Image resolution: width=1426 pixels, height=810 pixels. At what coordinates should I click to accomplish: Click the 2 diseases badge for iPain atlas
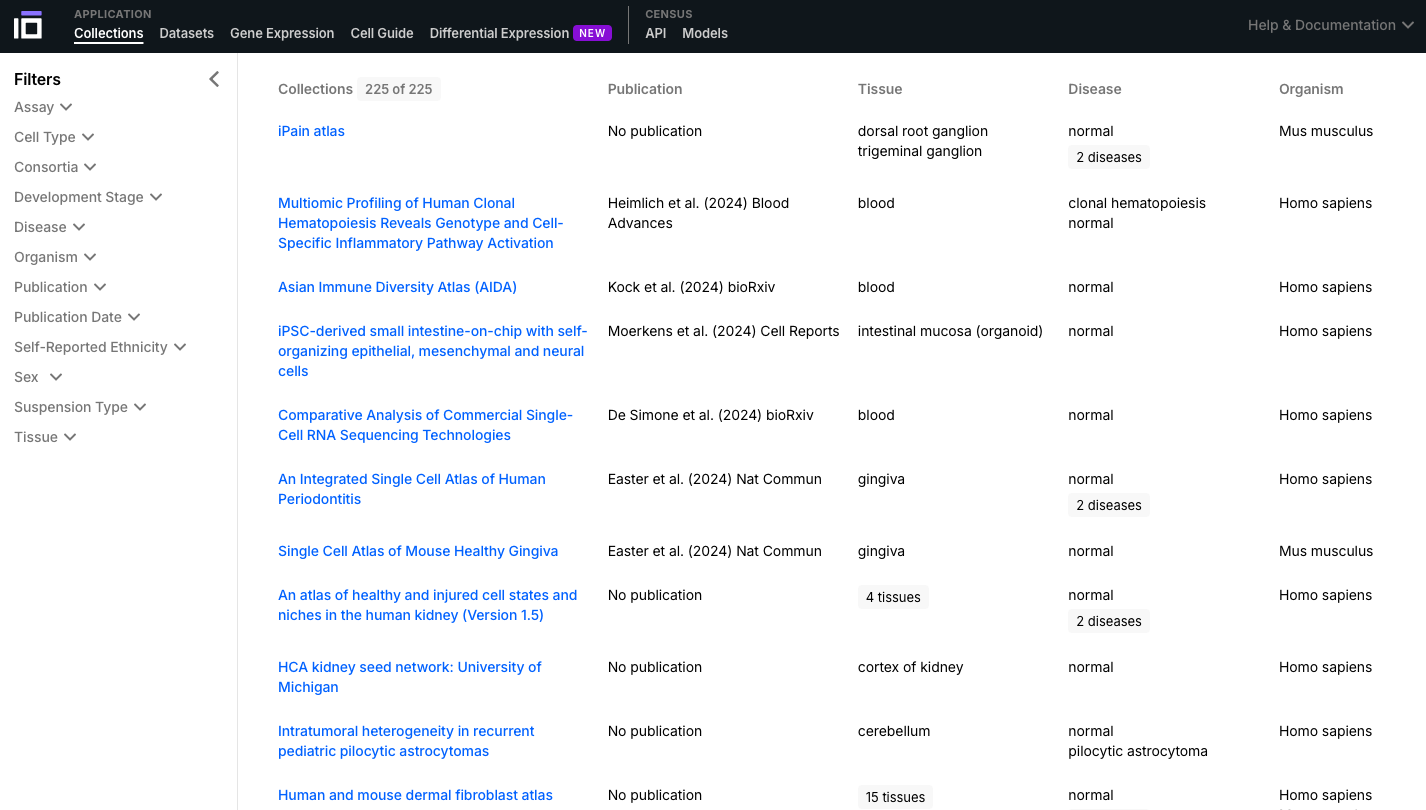coord(1108,157)
